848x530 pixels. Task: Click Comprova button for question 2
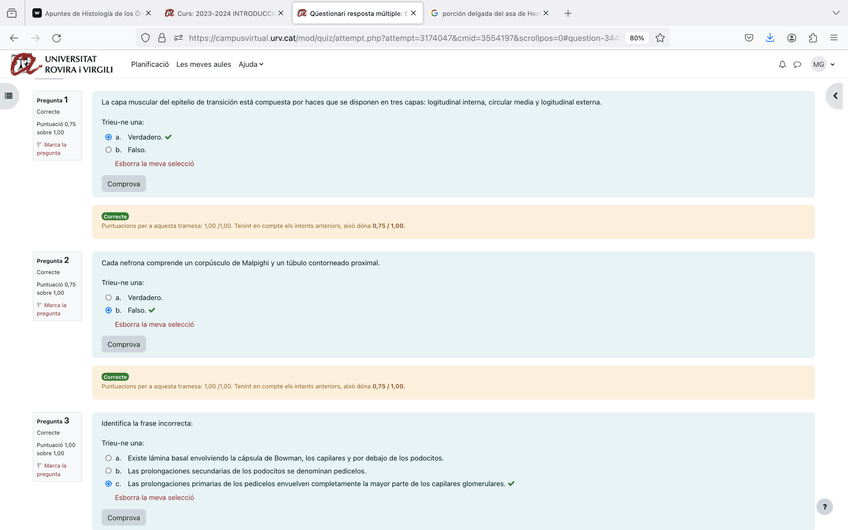coord(124,344)
